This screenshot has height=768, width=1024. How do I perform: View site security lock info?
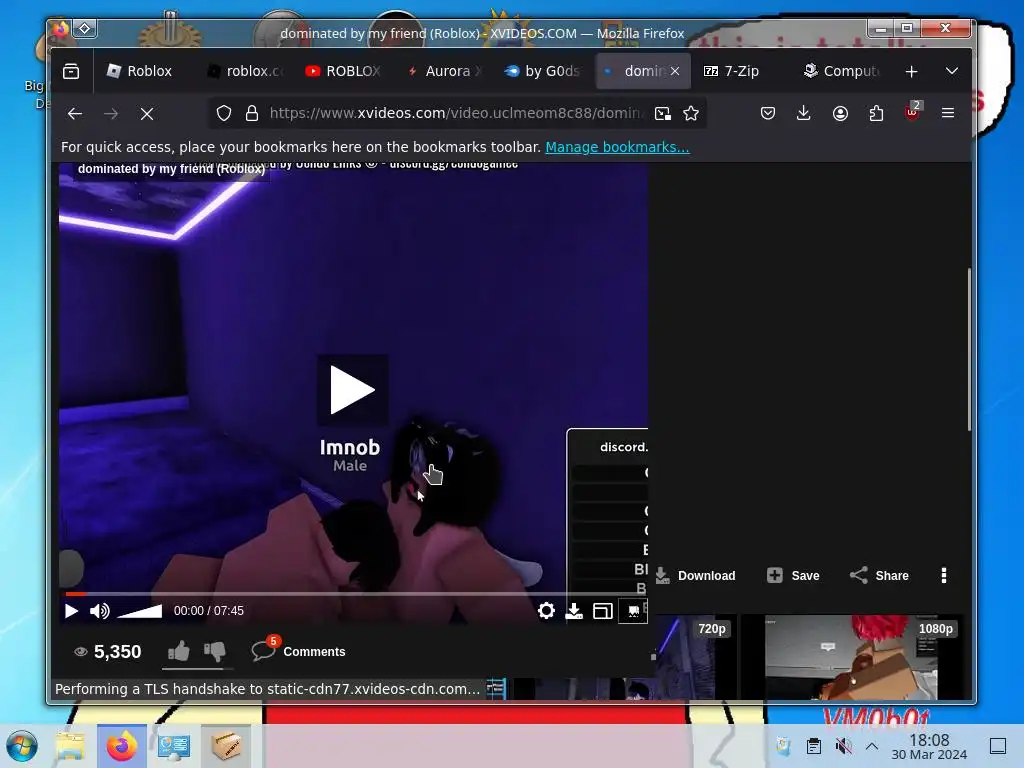click(x=251, y=114)
